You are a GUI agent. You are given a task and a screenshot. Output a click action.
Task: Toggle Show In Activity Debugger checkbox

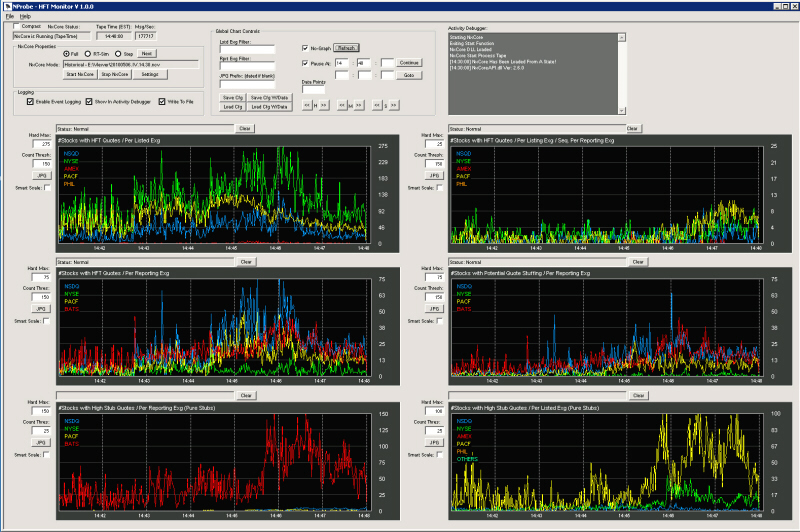[x=89, y=102]
